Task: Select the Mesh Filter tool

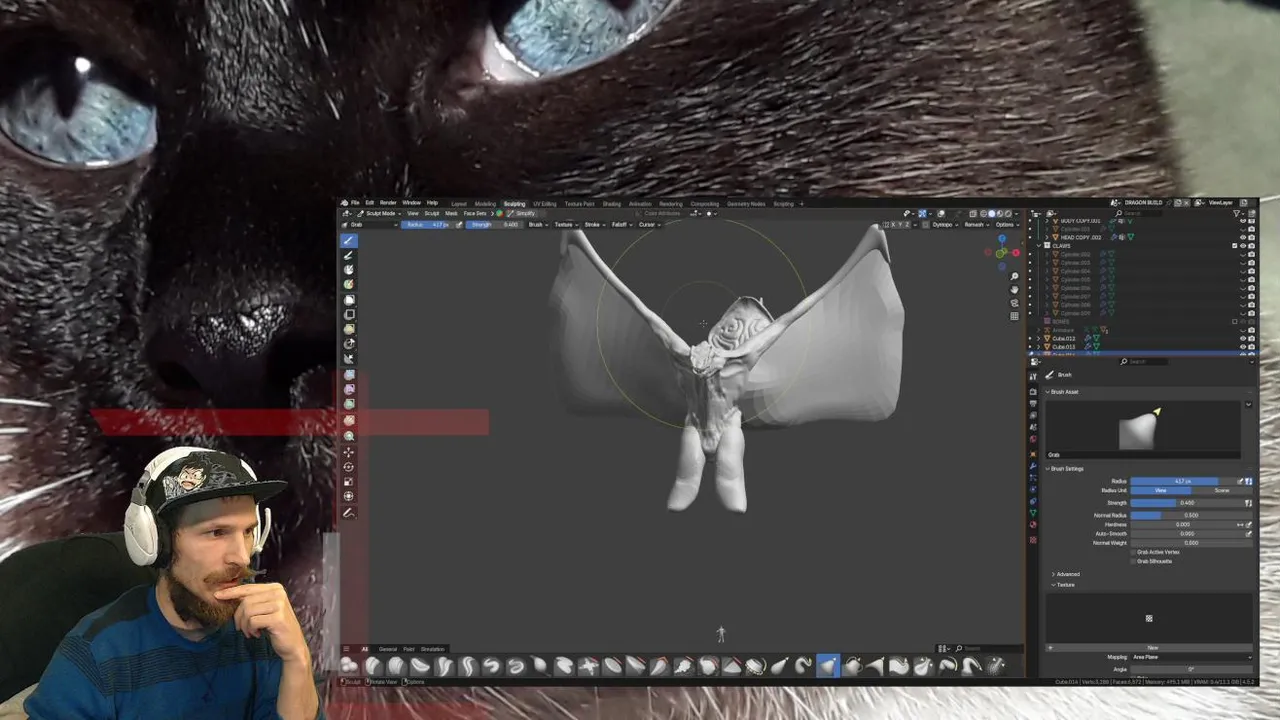Action: 348,374
